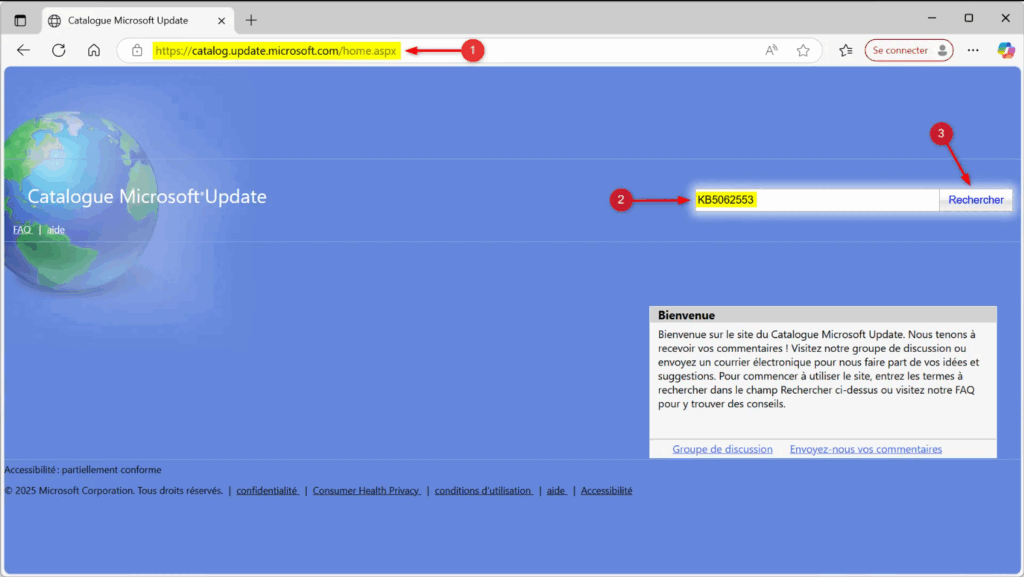View site information via the lock icon
Screen dimensions: 1024x577
pos(136,50)
